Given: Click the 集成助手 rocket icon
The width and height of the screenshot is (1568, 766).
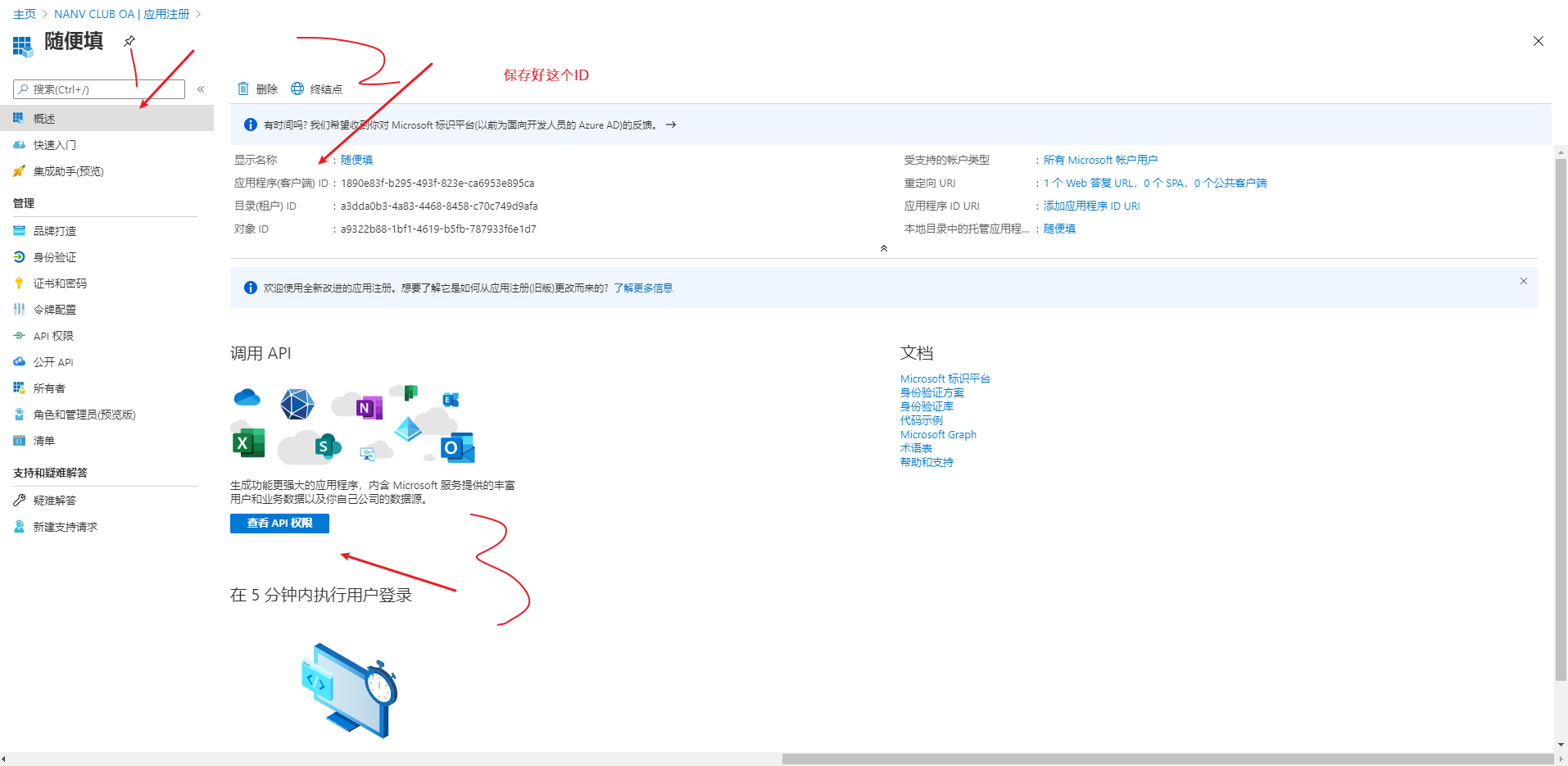Looking at the screenshot, I should 19,170.
